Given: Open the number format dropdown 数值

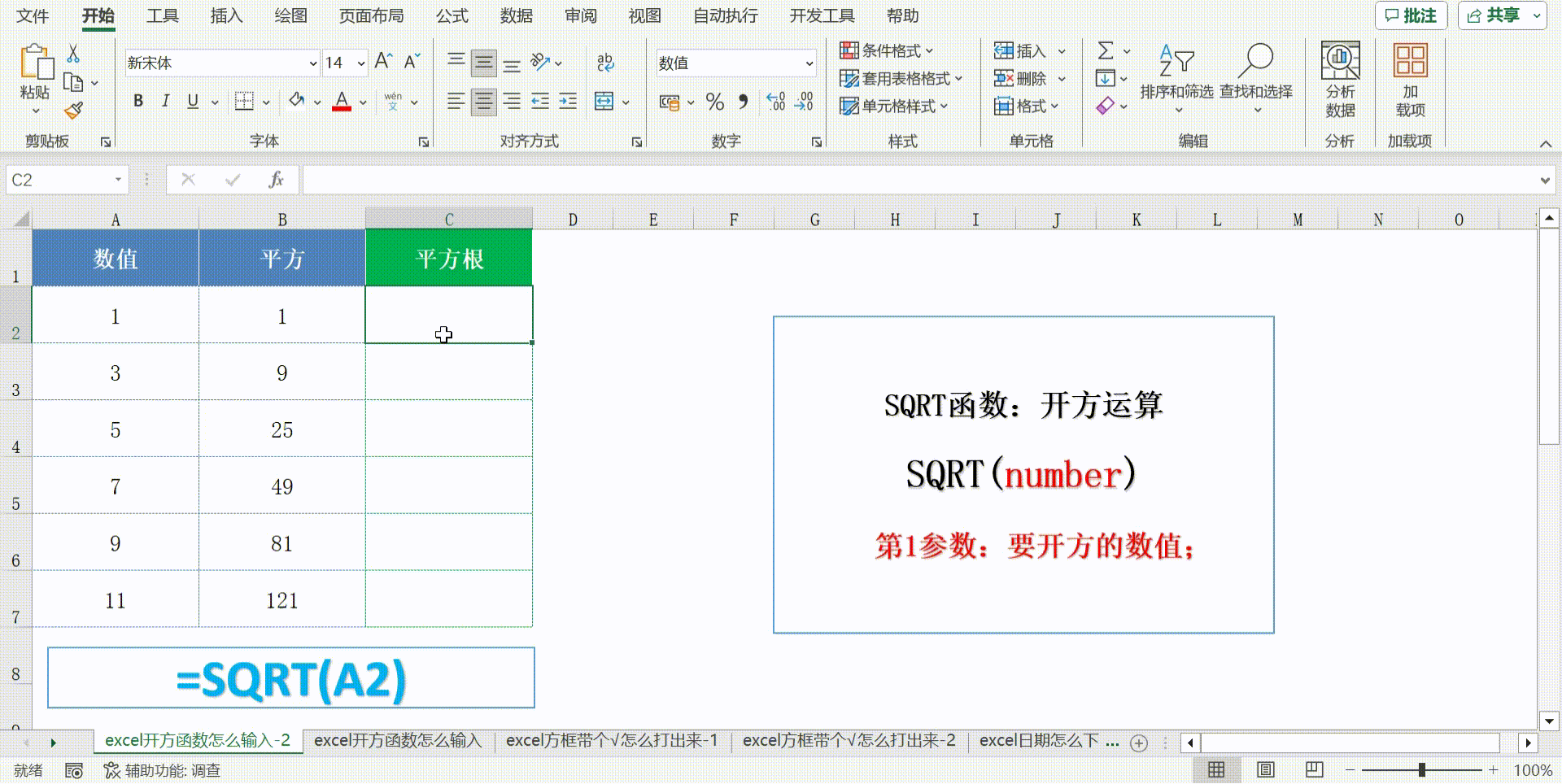Looking at the screenshot, I should click(x=809, y=63).
